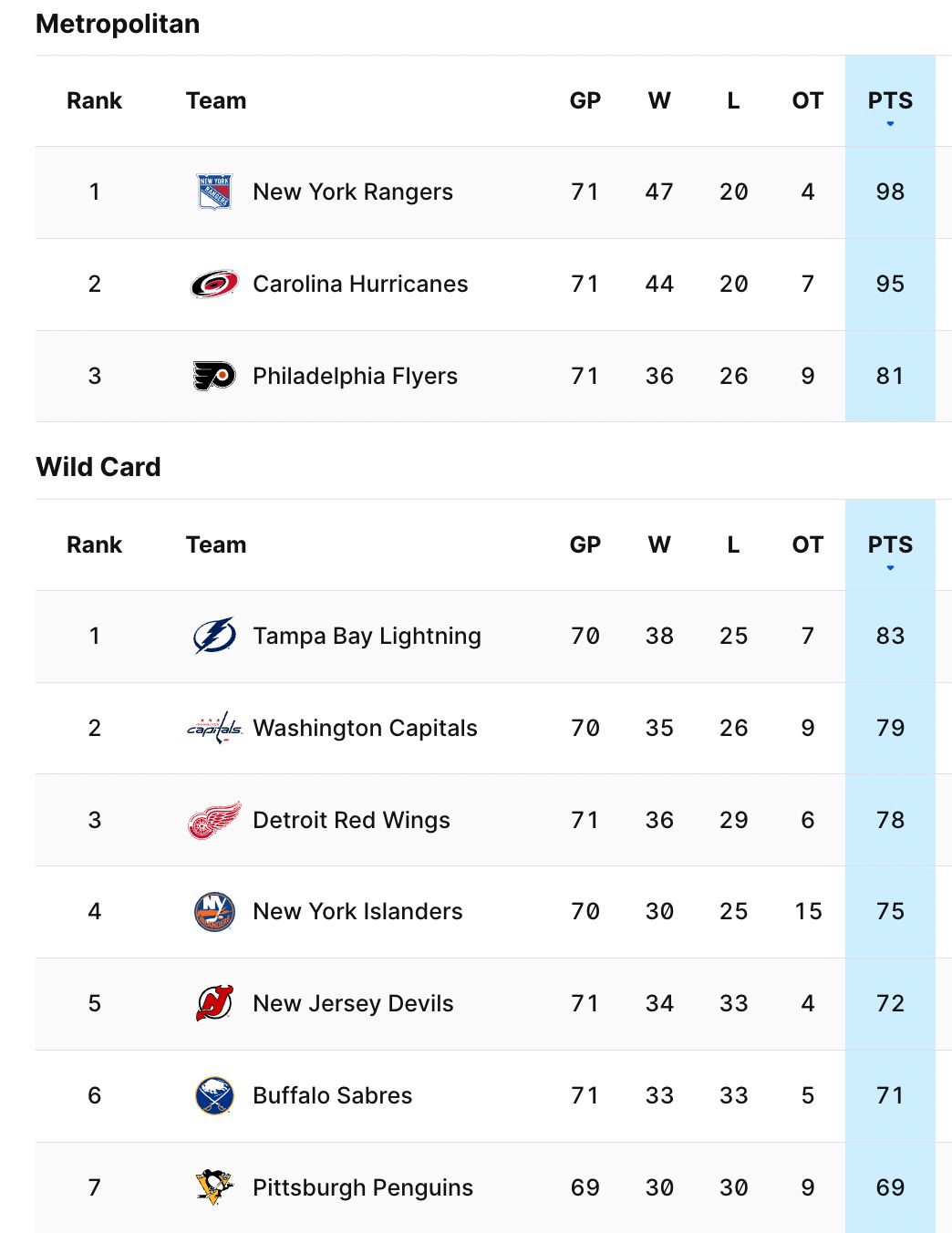Click the Tampa Bay Lightning logo
This screenshot has width=952, height=1233.
coord(213,637)
